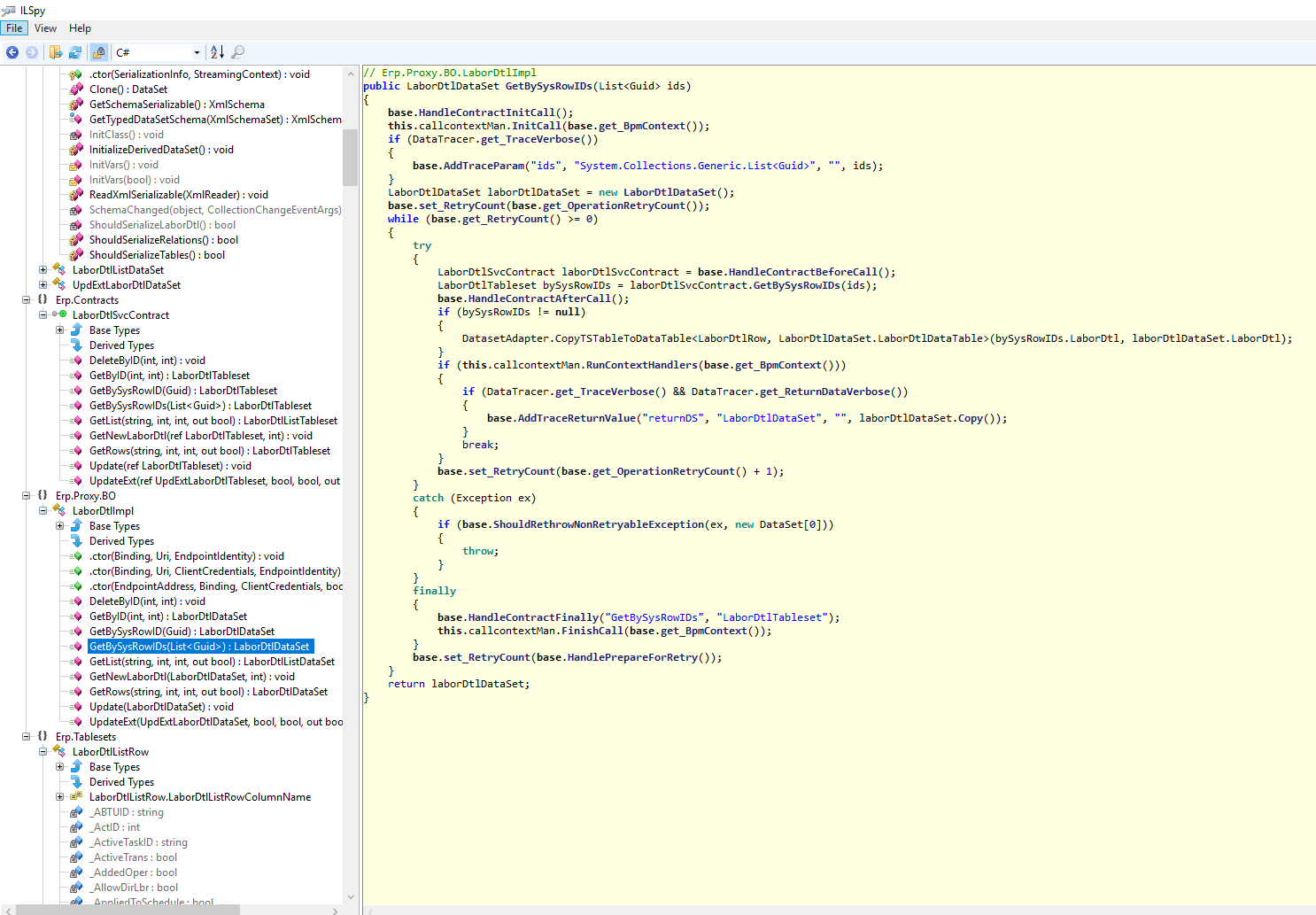
Task: Collapse the LaborDtlListRow class node
Action: 43,752
